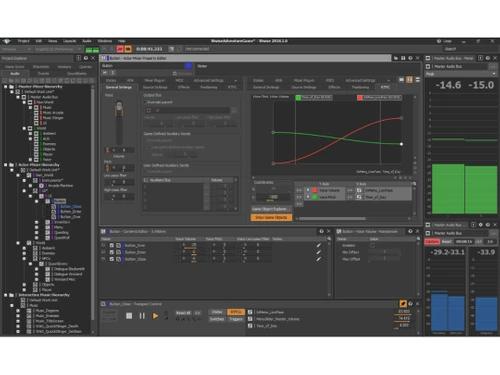
Task: Collapse the Master Audio Bus node
Action: tap(18, 97)
